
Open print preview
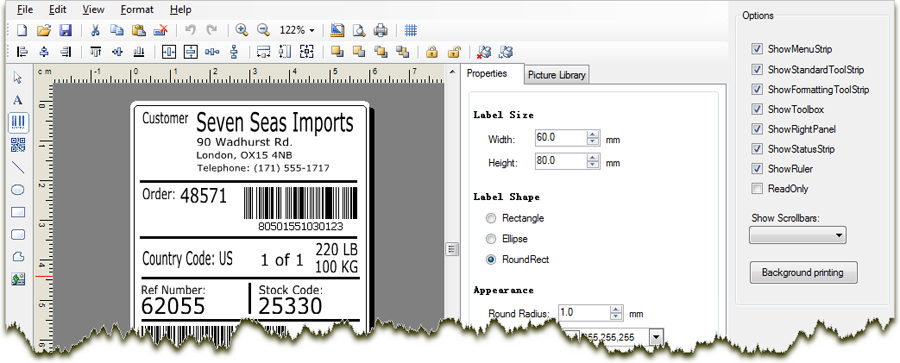(x=359, y=30)
